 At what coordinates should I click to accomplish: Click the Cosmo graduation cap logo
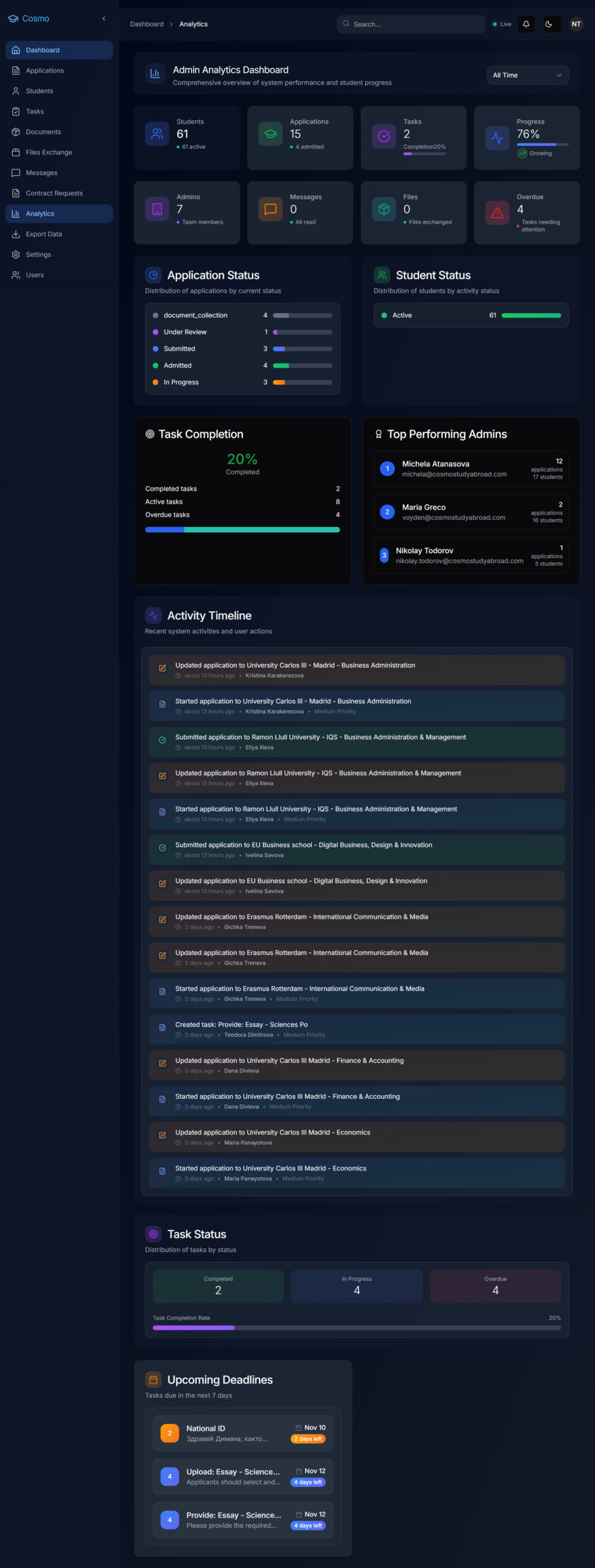tap(13, 18)
